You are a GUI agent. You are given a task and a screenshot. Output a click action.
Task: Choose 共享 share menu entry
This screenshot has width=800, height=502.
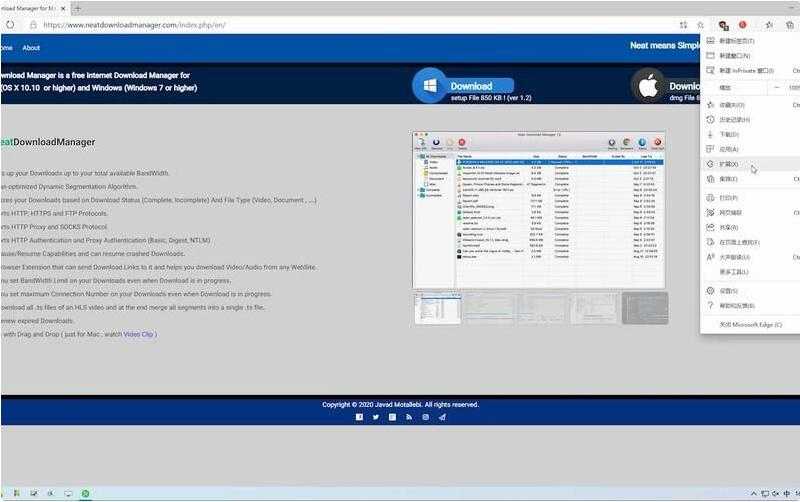pos(751,227)
